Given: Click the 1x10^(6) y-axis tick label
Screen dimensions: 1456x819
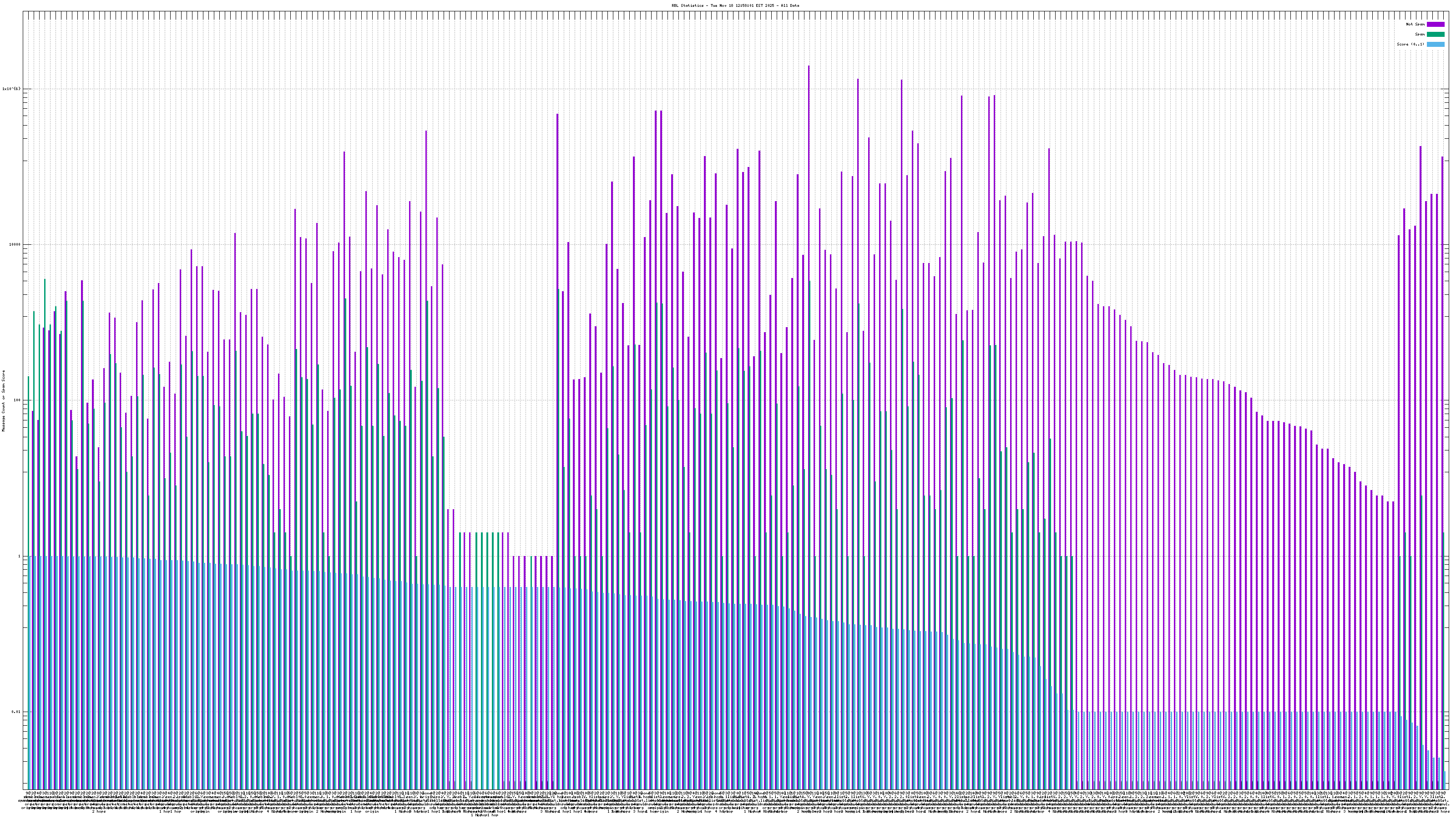Looking at the screenshot, I should pos(11,89).
